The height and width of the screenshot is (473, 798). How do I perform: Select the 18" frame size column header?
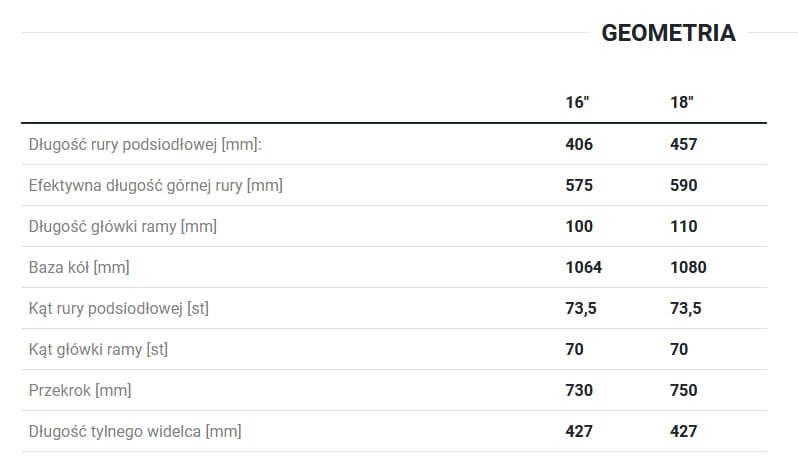(x=682, y=103)
